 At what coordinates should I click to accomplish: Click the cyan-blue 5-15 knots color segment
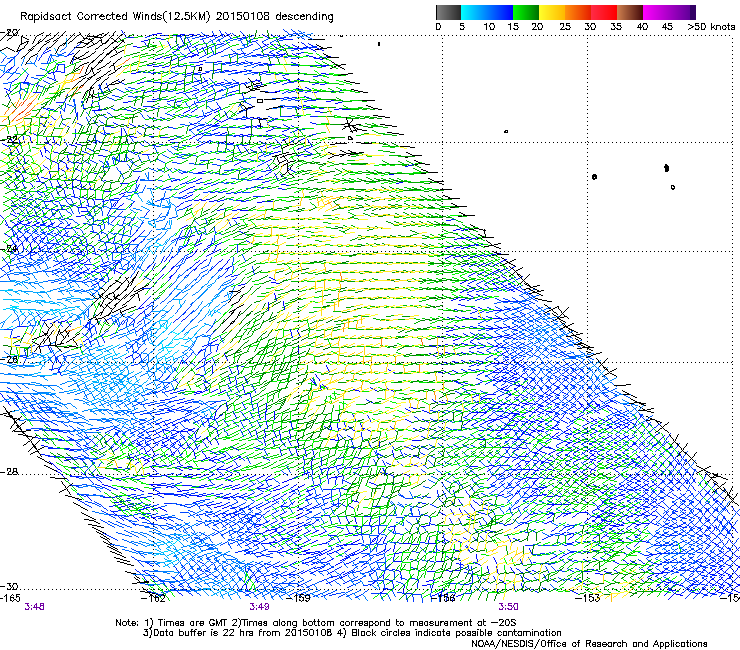click(487, 12)
